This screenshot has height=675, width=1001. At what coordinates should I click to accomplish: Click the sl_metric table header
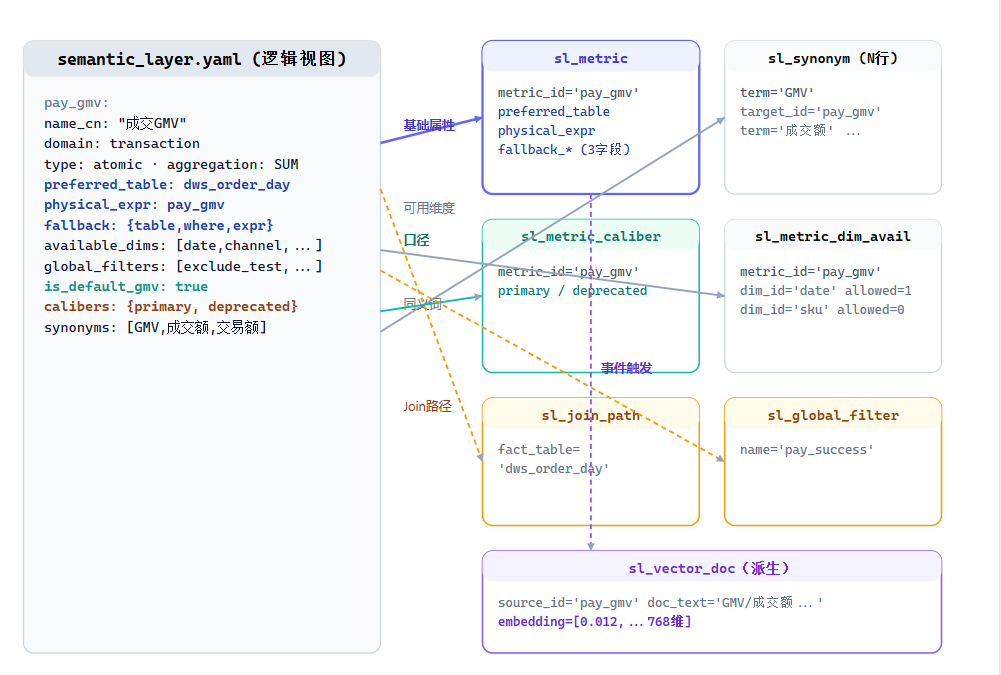(591, 58)
